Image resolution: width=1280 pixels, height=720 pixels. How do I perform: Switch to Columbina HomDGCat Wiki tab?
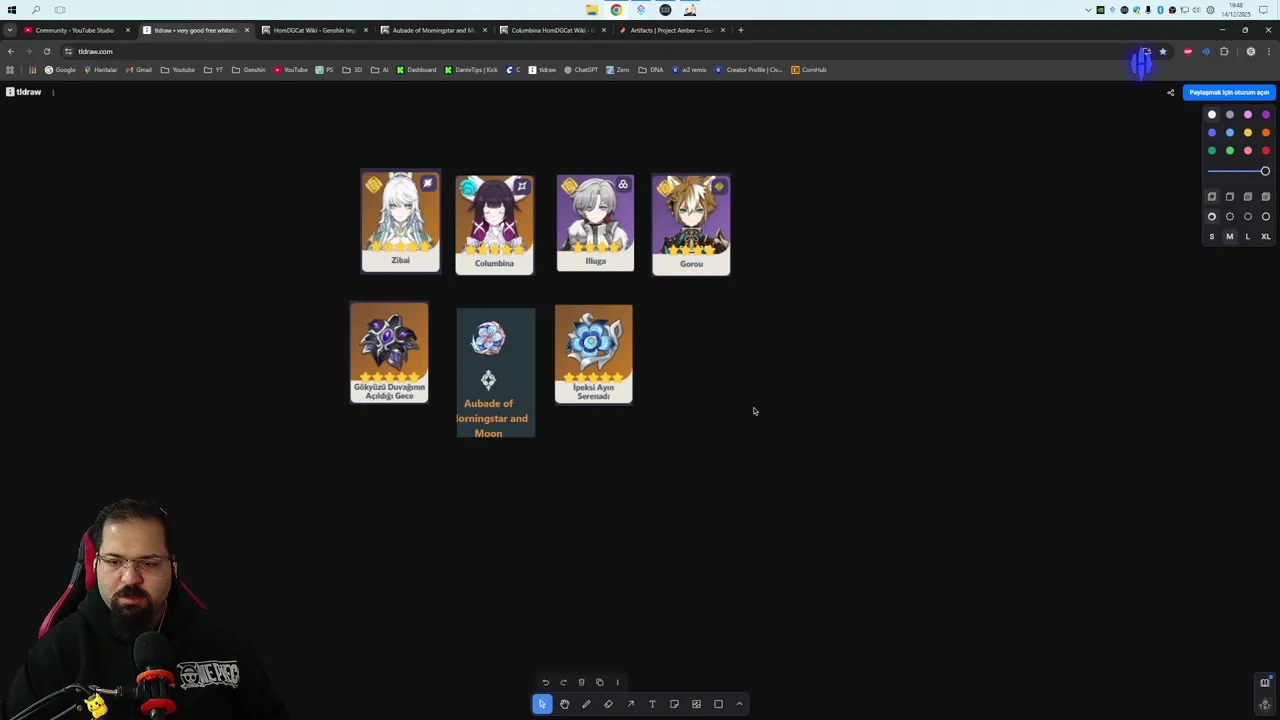point(553,30)
